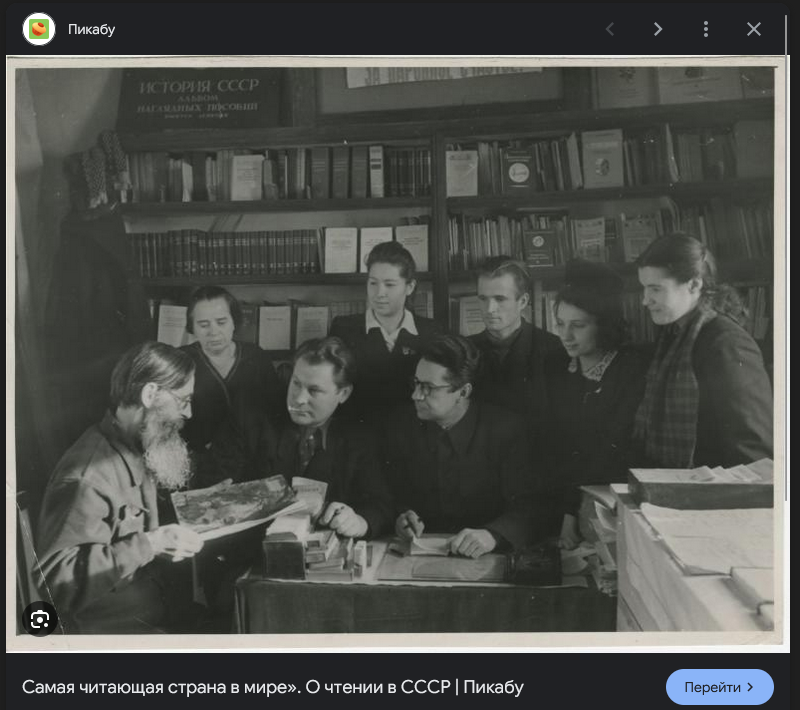Open the title link about reading in СССР
Image resolution: width=800 pixels, height=710 pixels.
(272, 687)
